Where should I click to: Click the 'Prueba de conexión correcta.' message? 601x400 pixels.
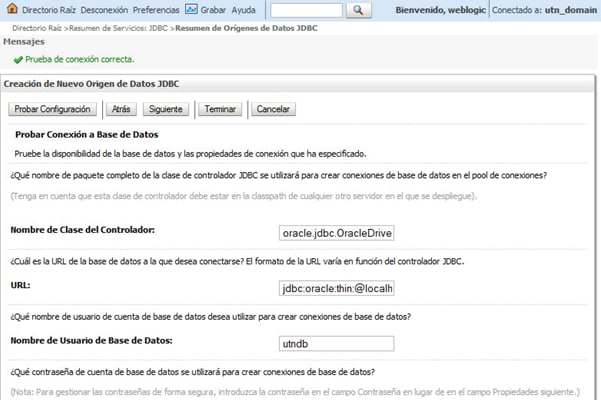[80, 59]
